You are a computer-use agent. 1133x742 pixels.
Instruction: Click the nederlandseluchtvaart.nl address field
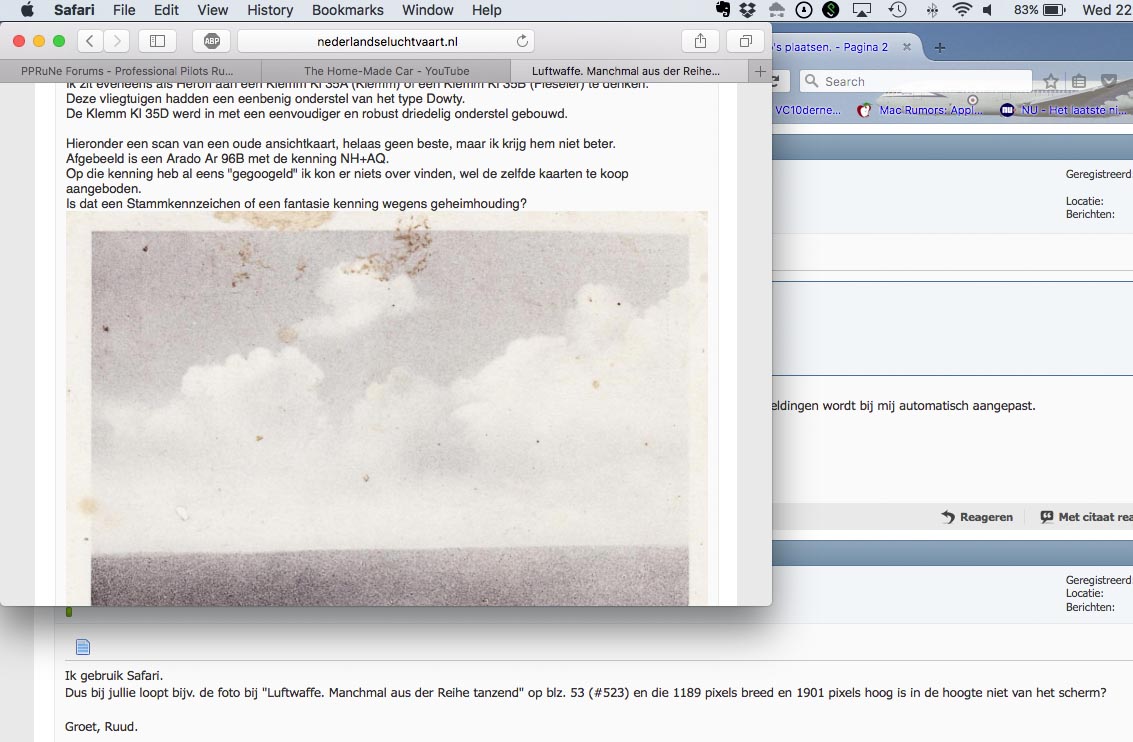385,41
